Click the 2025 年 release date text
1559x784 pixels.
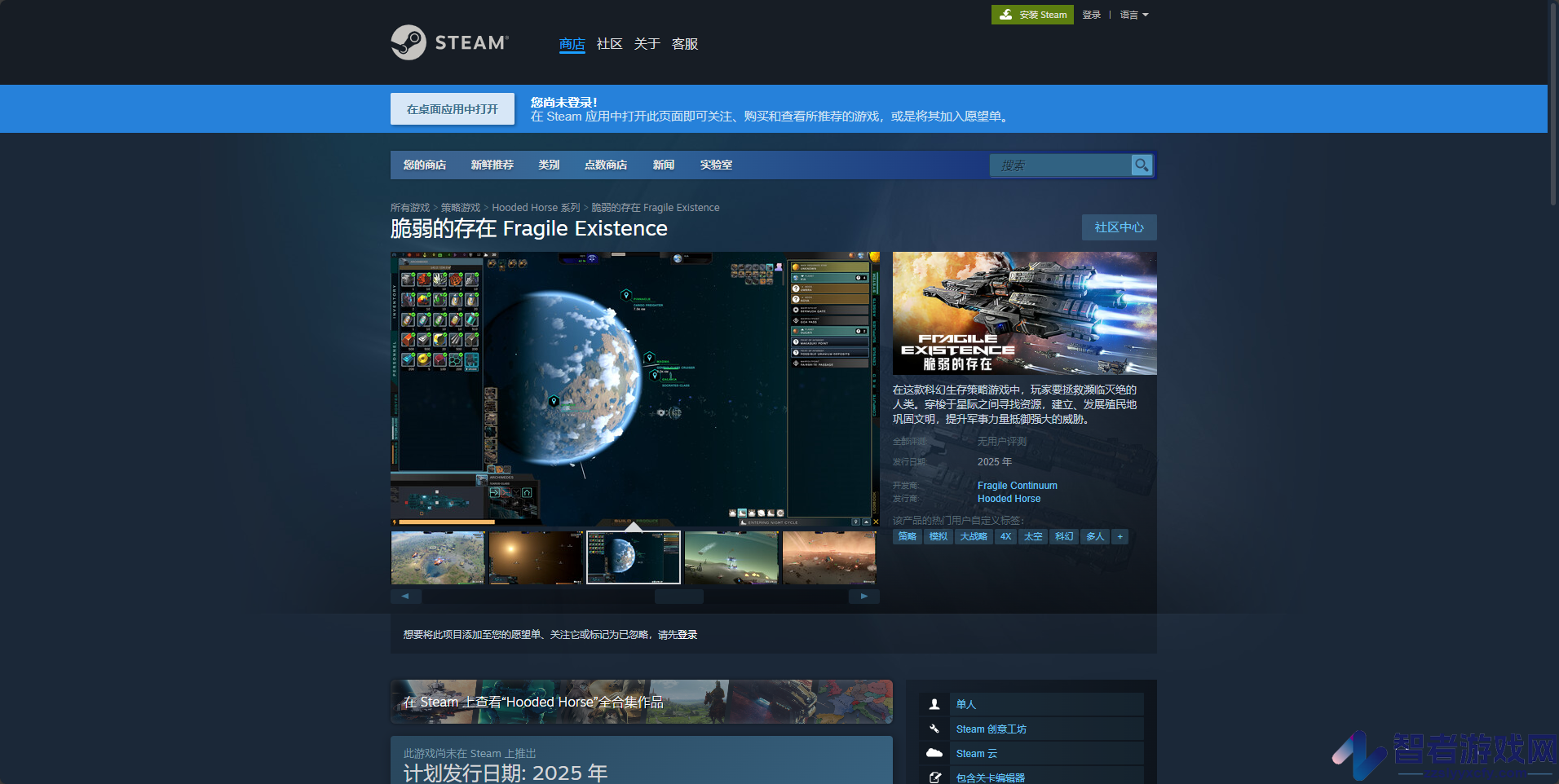[x=995, y=462]
